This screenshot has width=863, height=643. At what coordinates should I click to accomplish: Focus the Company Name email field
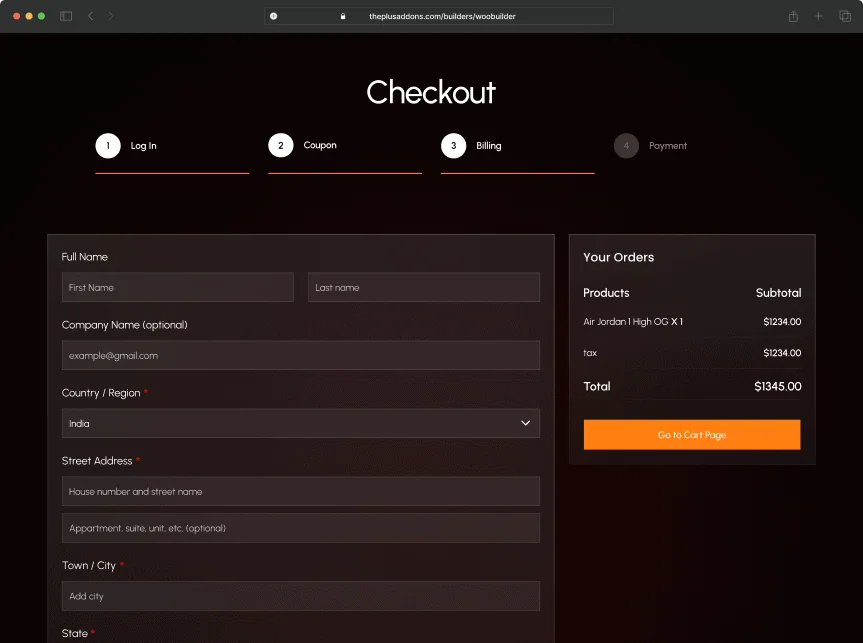[300, 355]
